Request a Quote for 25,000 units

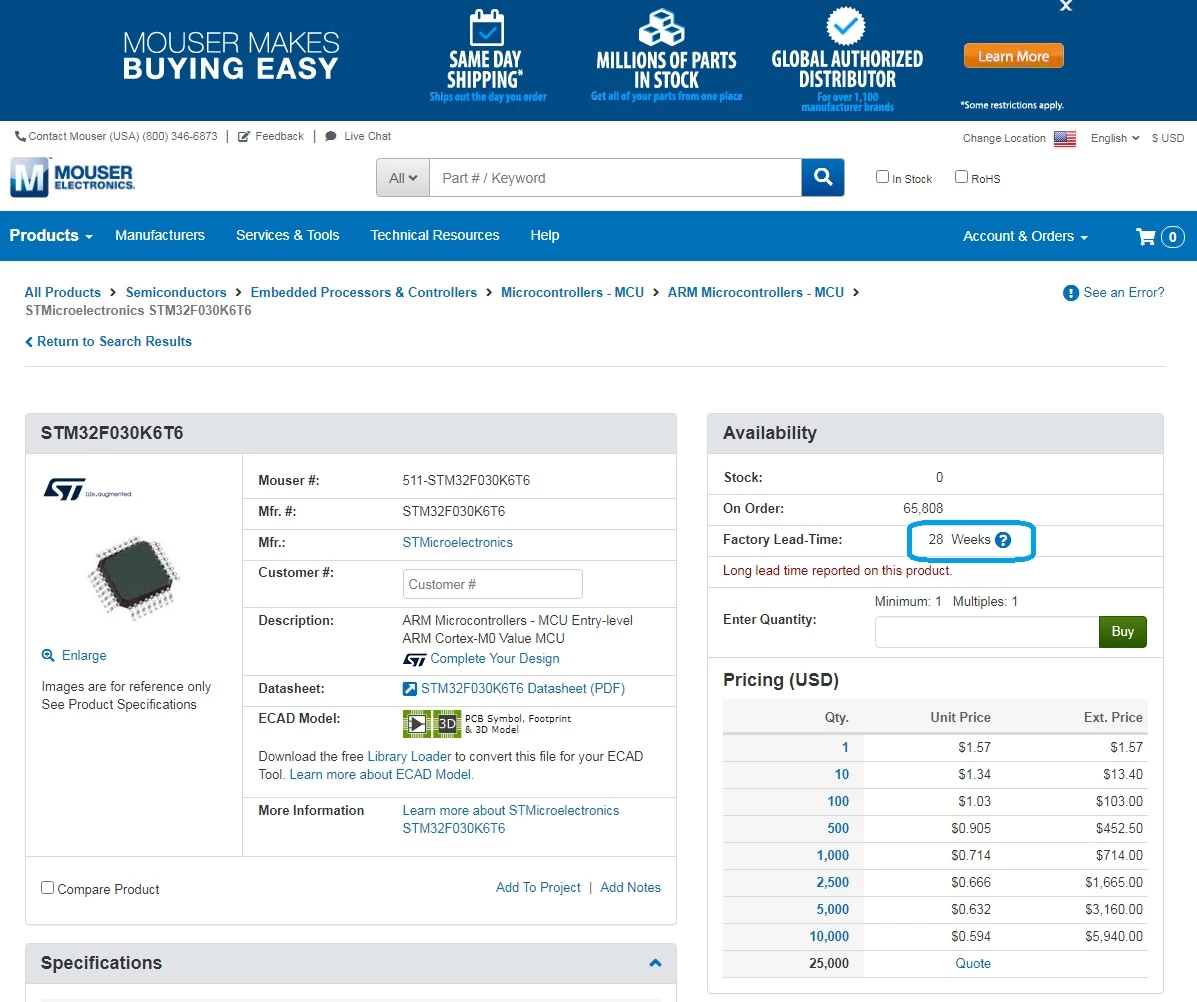(x=973, y=964)
